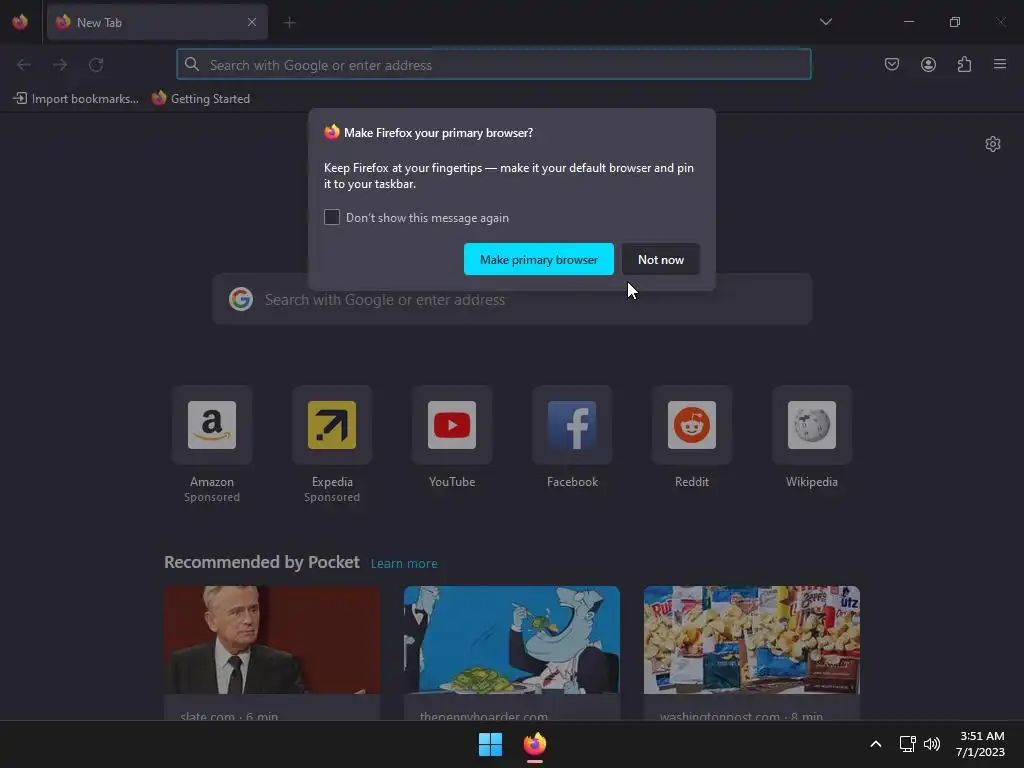The width and height of the screenshot is (1024, 768).
Task: Open Save to Pocket icon
Action: pos(891,65)
